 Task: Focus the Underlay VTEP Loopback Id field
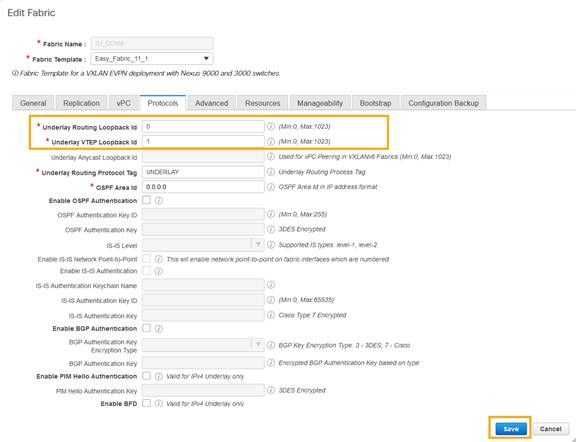pyautogui.click(x=203, y=141)
